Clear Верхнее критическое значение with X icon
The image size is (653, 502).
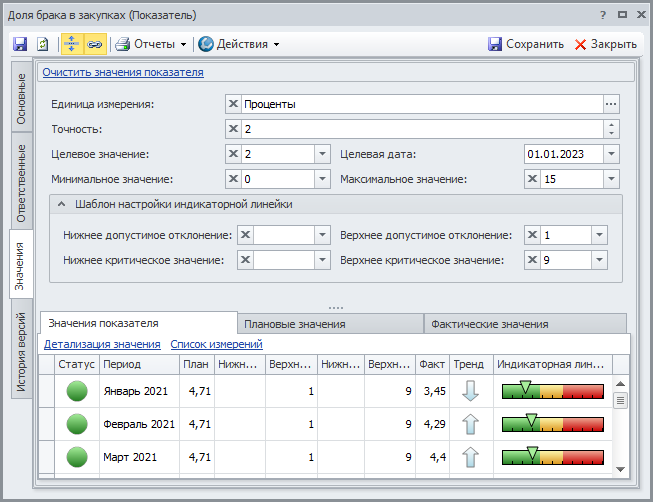coord(532,260)
